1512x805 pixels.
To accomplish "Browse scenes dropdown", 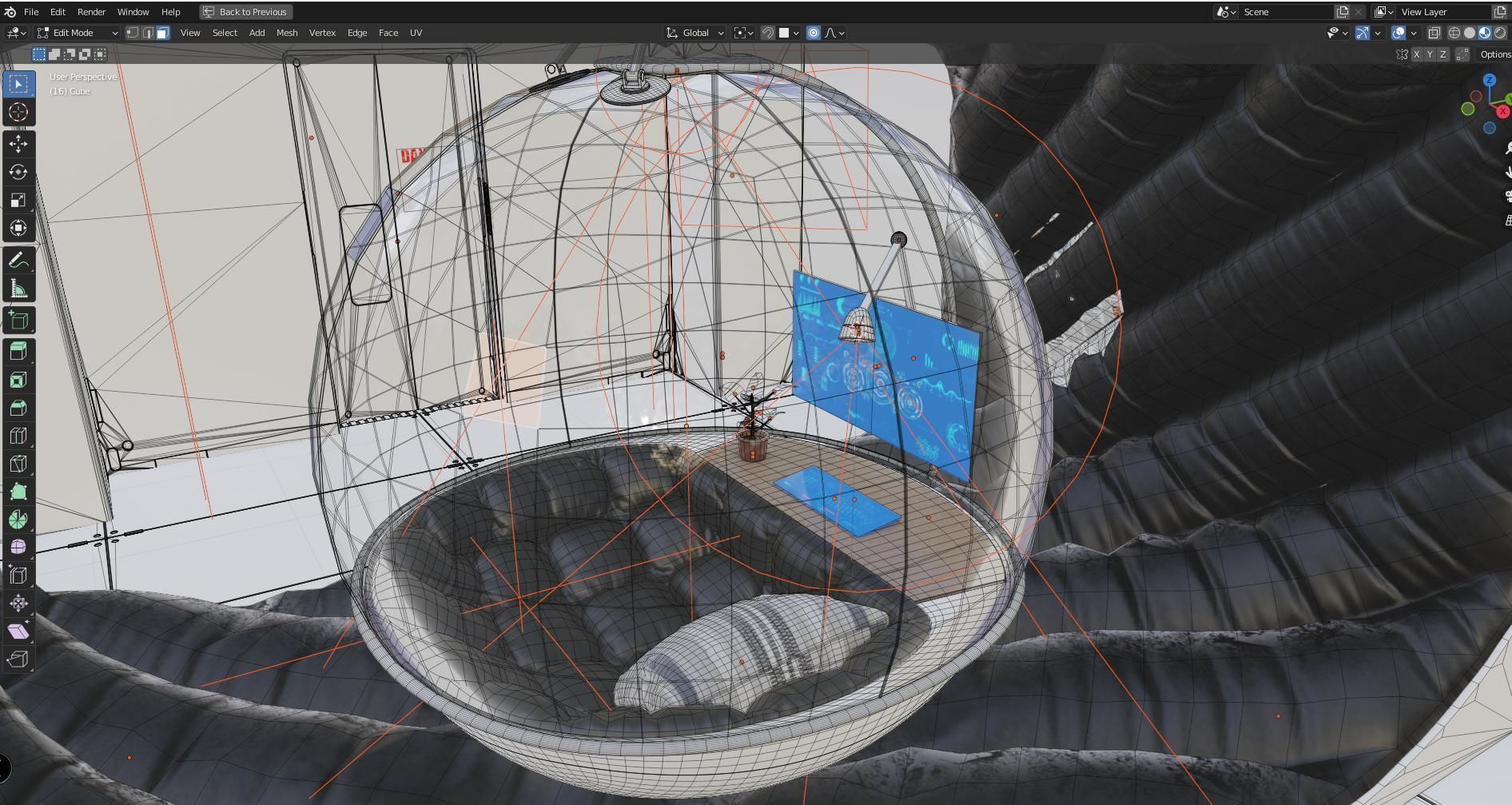I will pos(1226,12).
